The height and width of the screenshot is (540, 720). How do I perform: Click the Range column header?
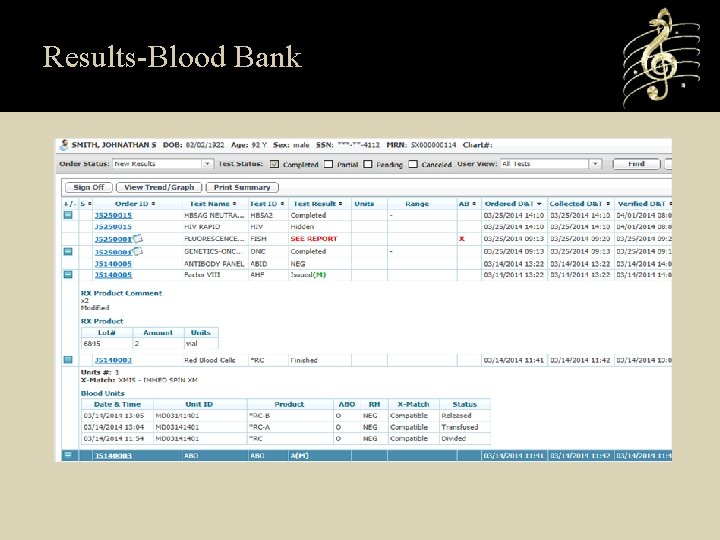point(417,203)
